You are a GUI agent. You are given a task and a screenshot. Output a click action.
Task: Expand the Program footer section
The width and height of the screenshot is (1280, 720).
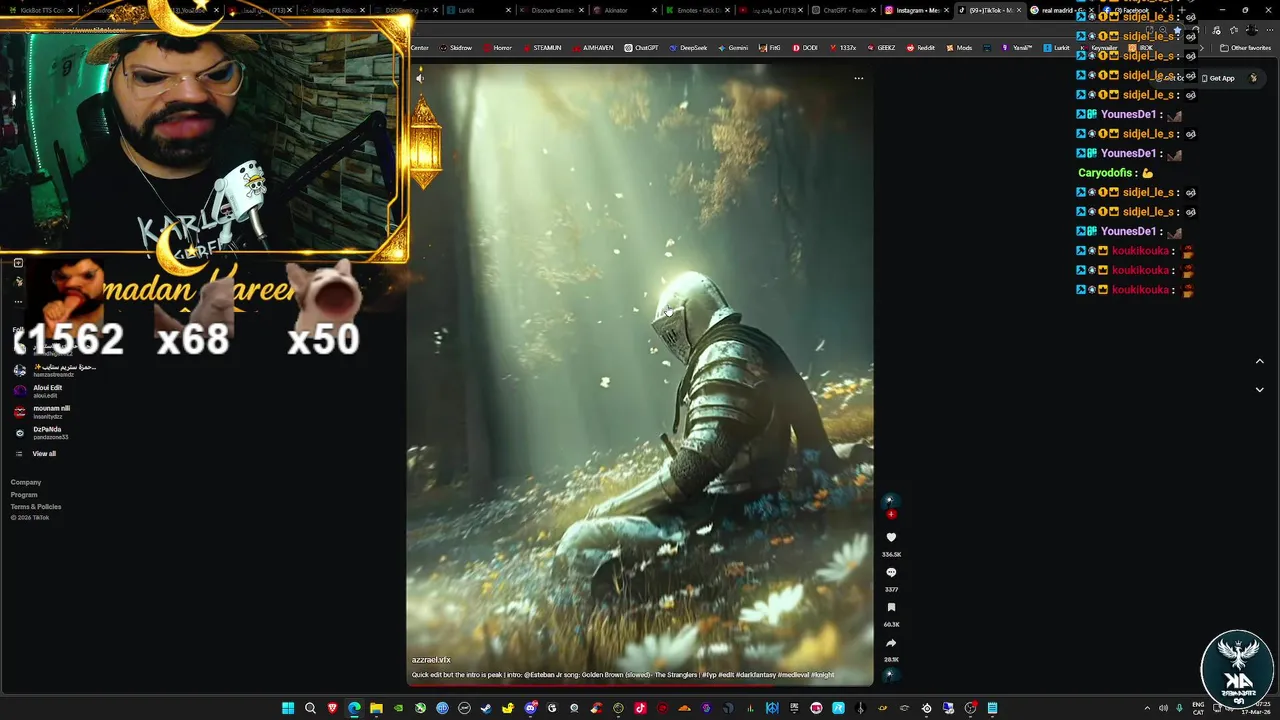(x=24, y=494)
